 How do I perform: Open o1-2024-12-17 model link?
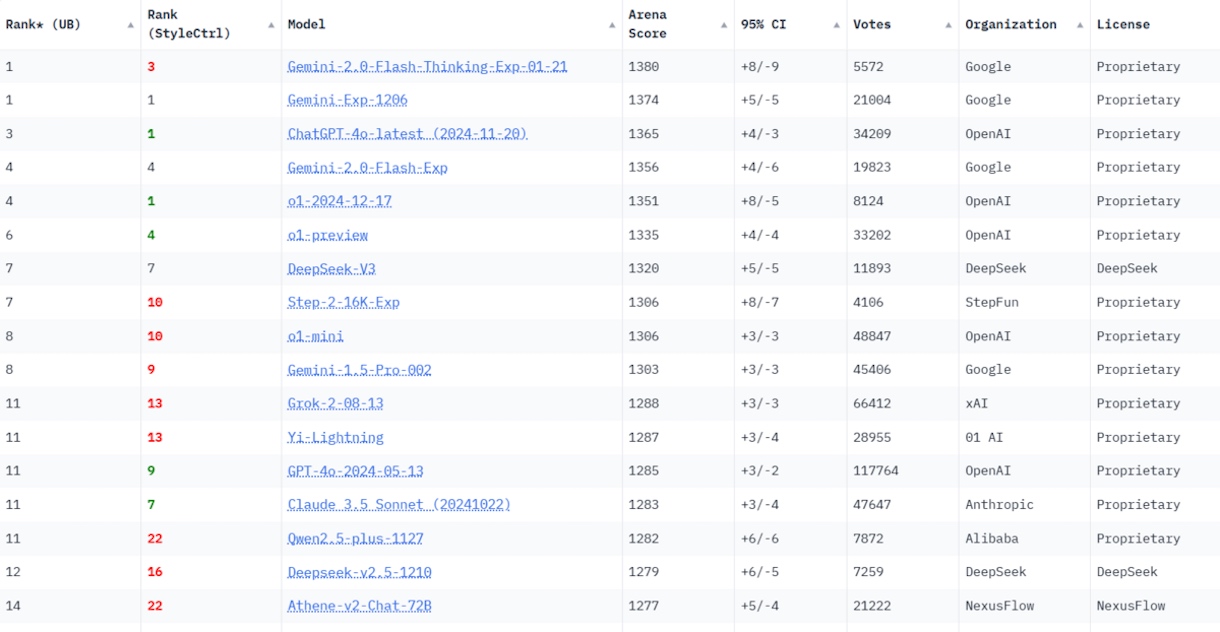tap(339, 201)
